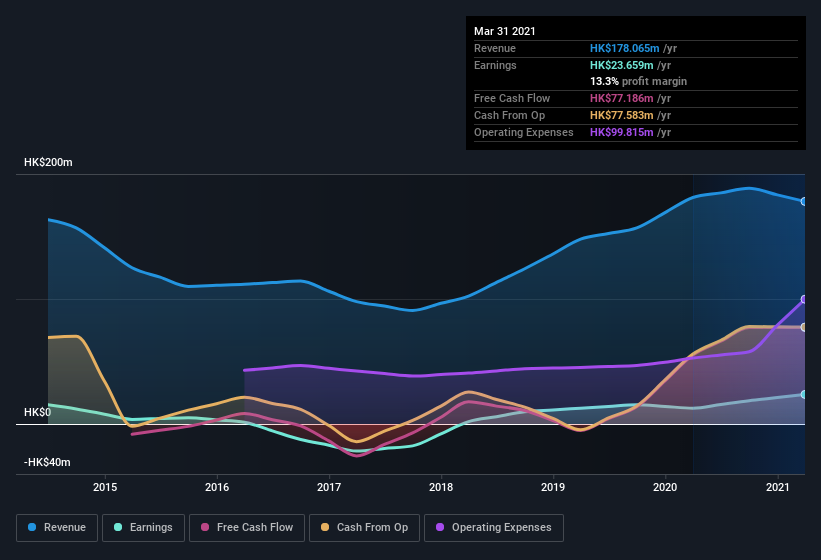Click the HK$200m y-axis label
Viewport: 821px width, 560px height.
(48, 162)
